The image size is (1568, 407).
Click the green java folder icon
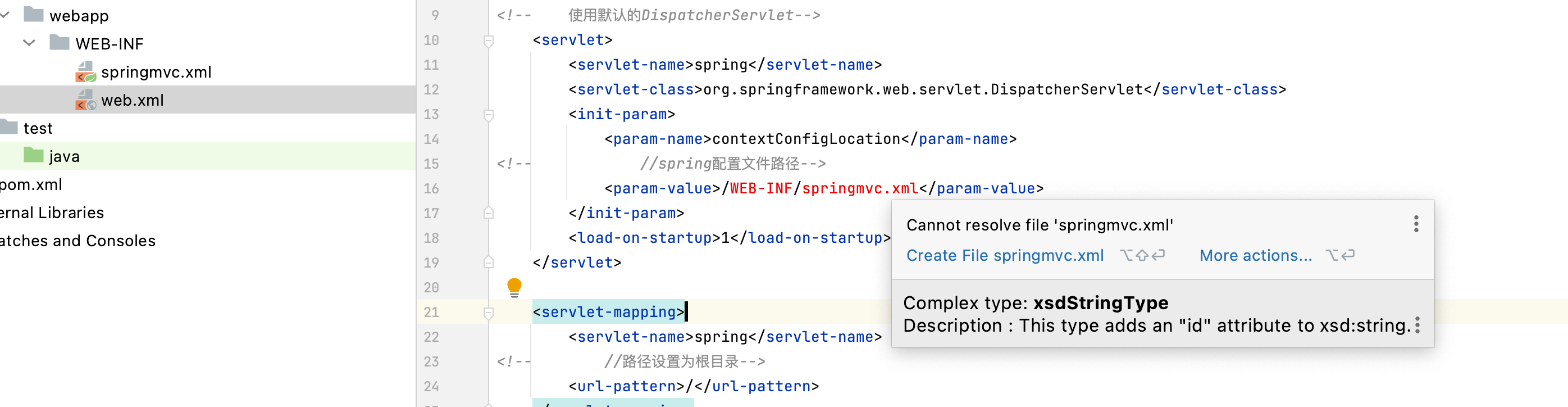[x=34, y=156]
